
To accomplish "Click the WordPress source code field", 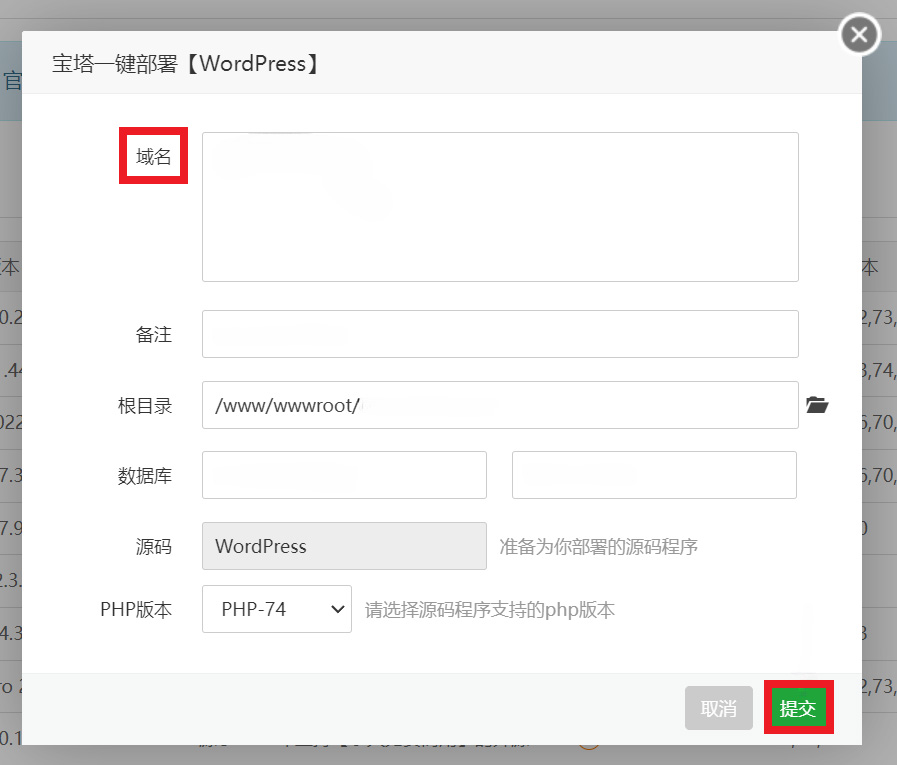I will tap(344, 546).
